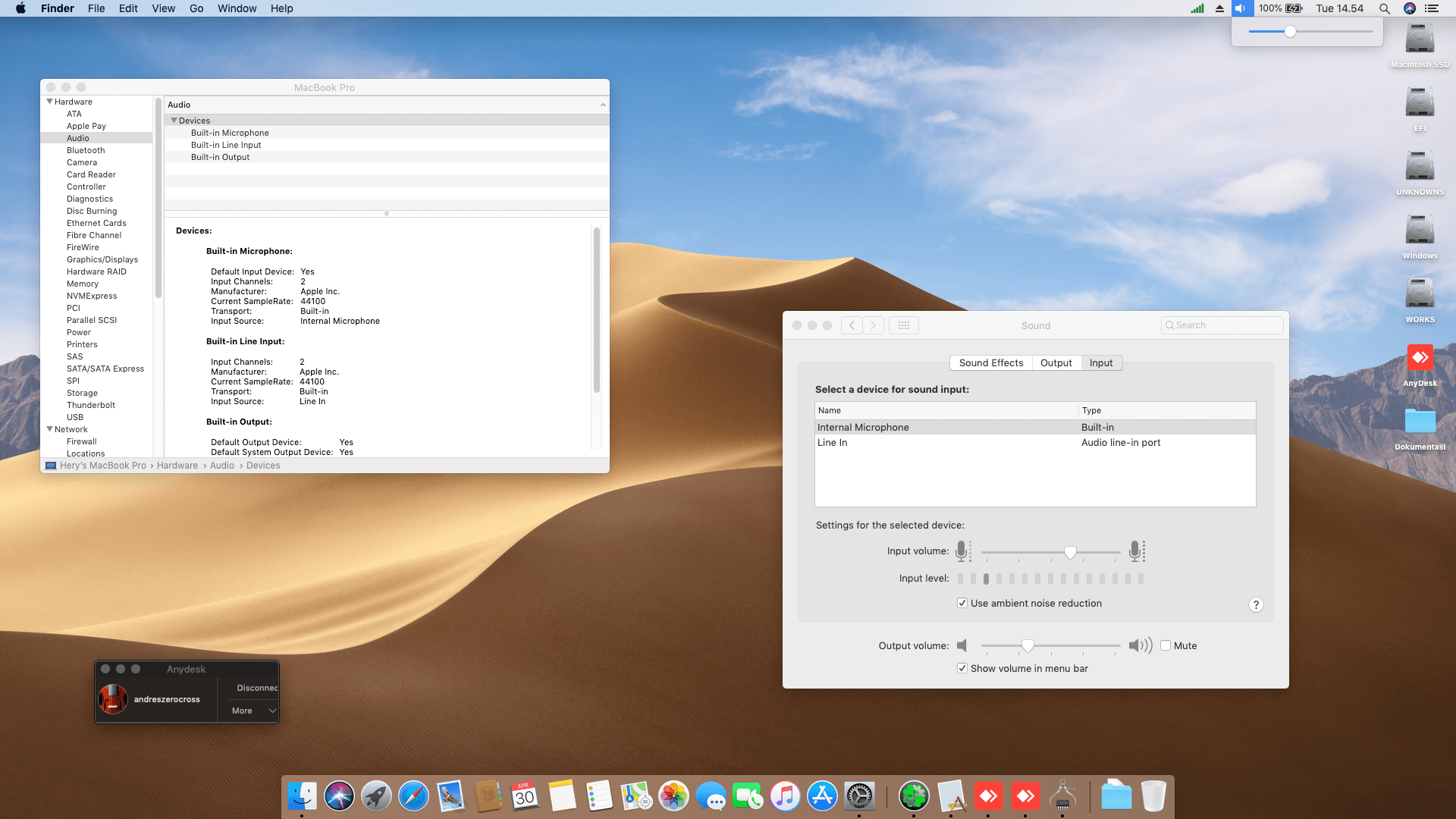
Task: Click Hardware in bottom path bar
Action: tap(177, 466)
